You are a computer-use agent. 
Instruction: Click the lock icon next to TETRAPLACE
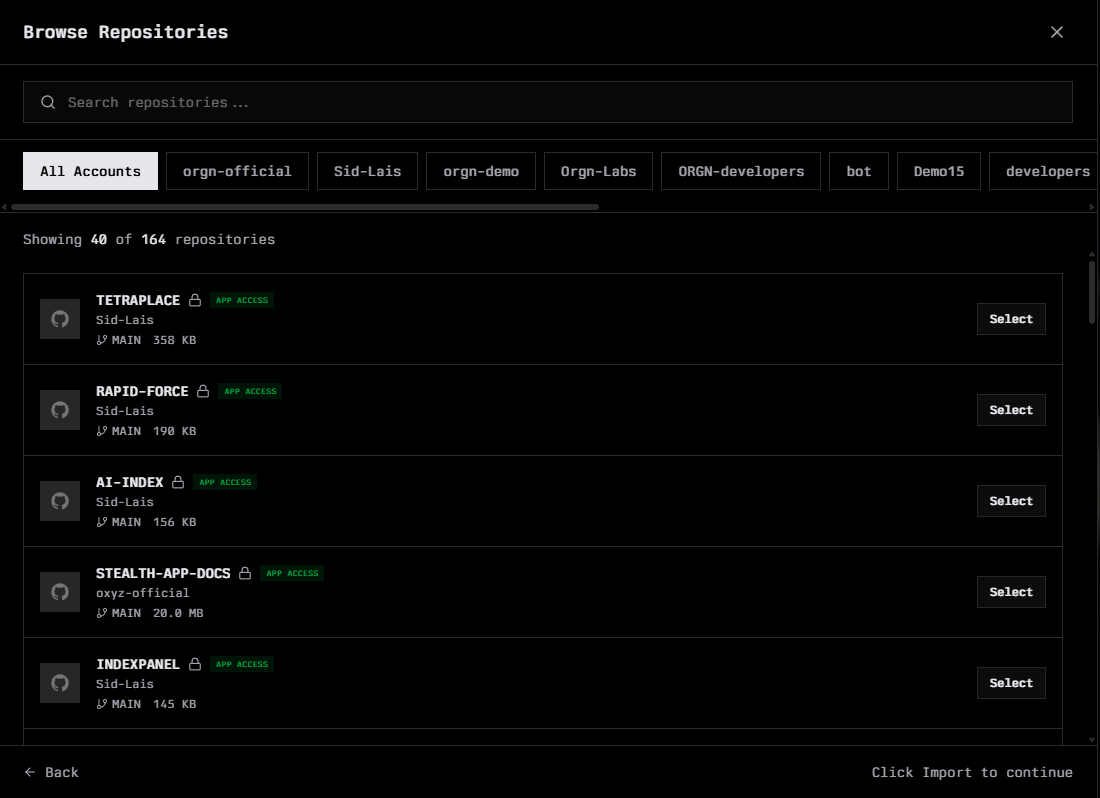click(195, 300)
